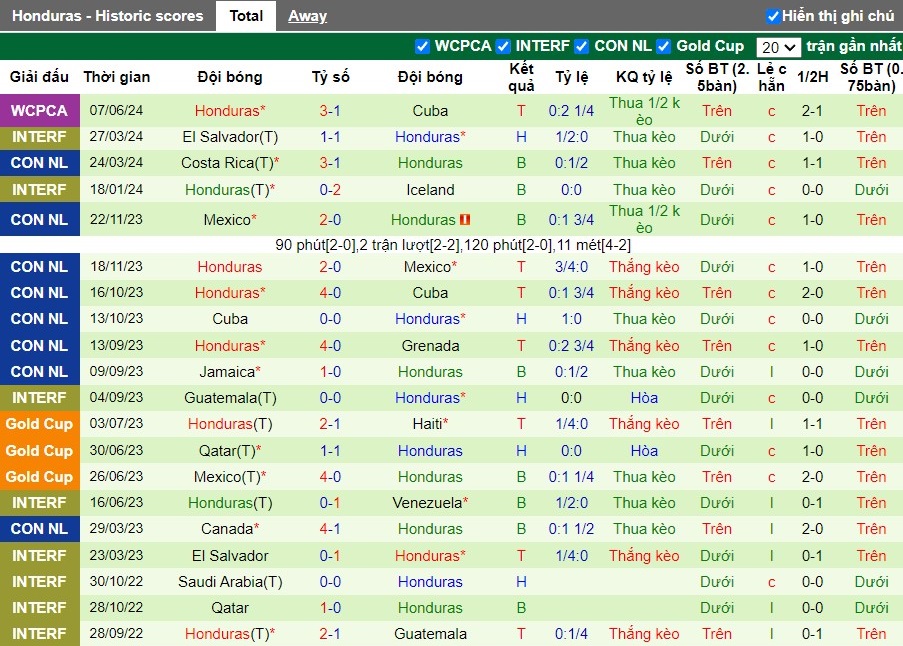Click Qatar in the 28/10/22 match
Screen dimensions: 903x646
point(230,607)
